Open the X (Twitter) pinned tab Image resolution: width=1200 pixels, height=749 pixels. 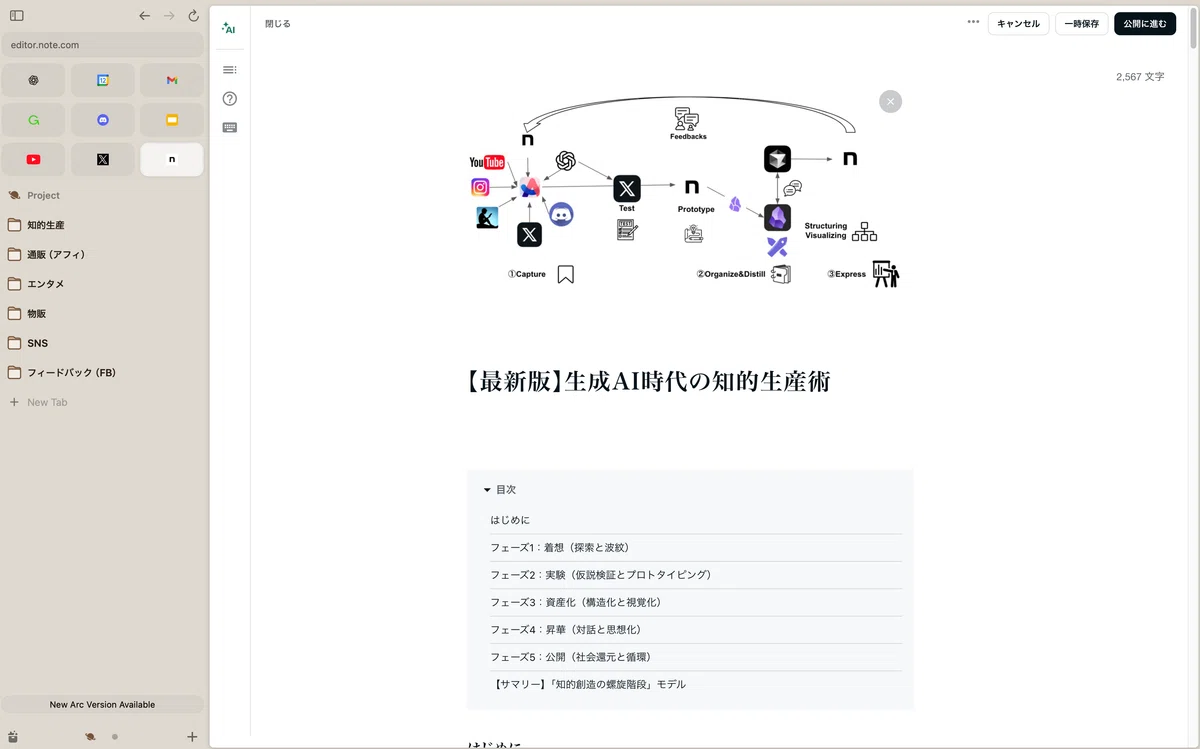(102, 159)
